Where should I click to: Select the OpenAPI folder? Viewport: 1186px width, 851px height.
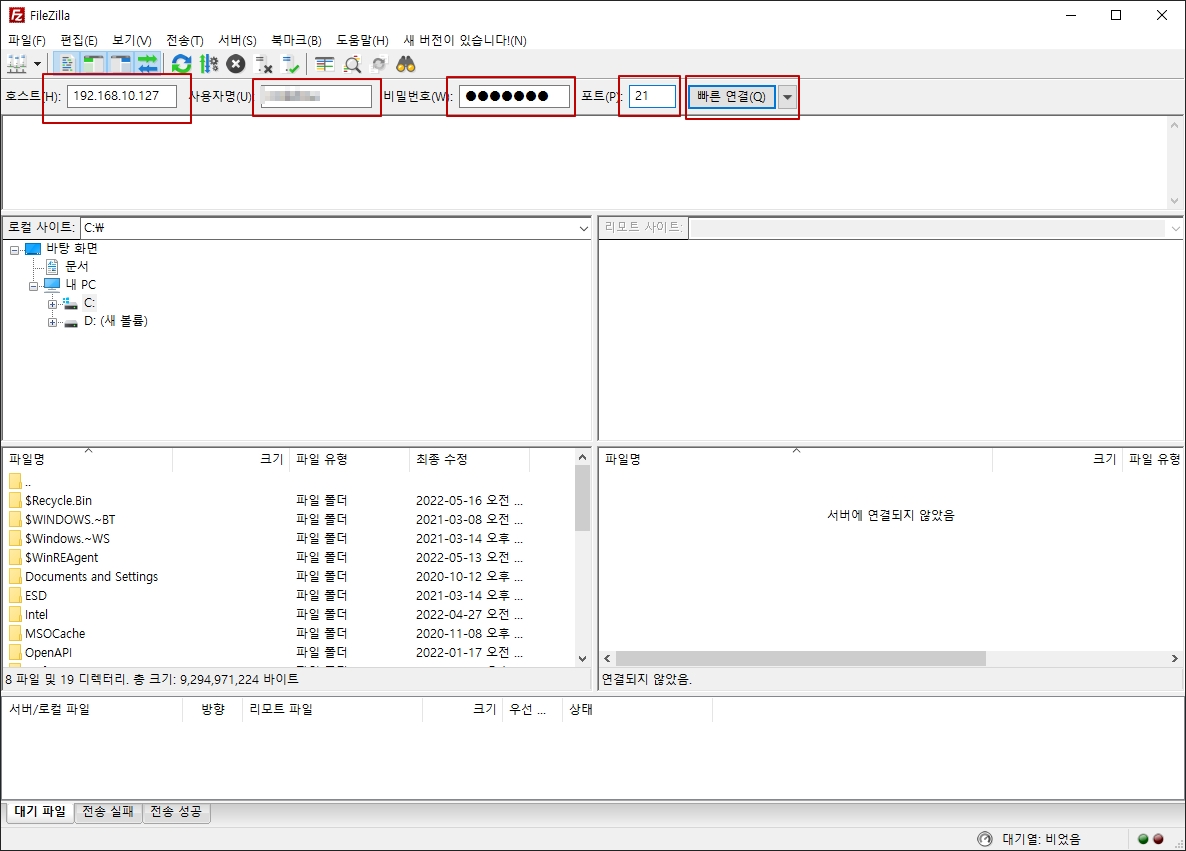[x=48, y=652]
